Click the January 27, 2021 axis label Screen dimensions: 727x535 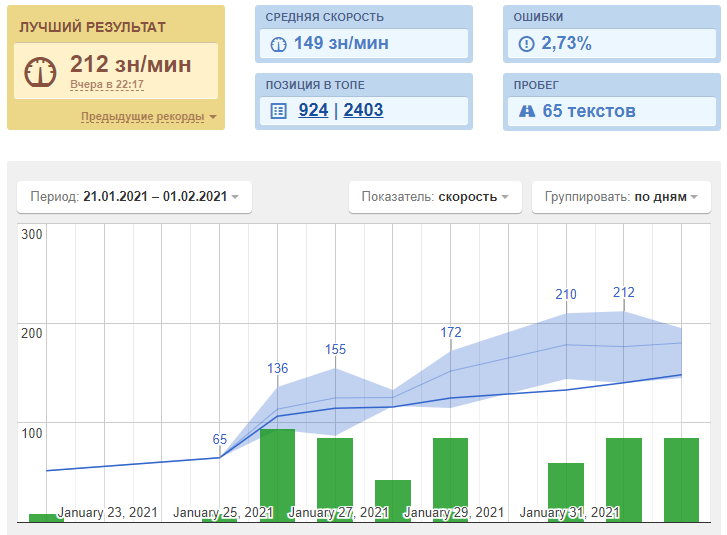338,512
